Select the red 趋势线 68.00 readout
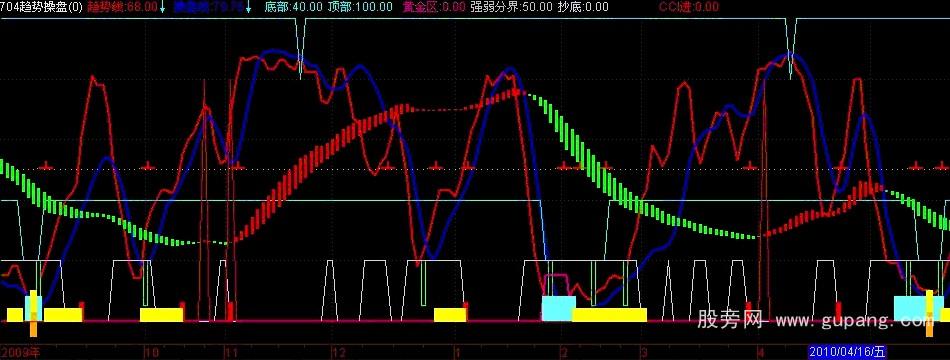This screenshot has height=360, width=950. tap(122, 7)
